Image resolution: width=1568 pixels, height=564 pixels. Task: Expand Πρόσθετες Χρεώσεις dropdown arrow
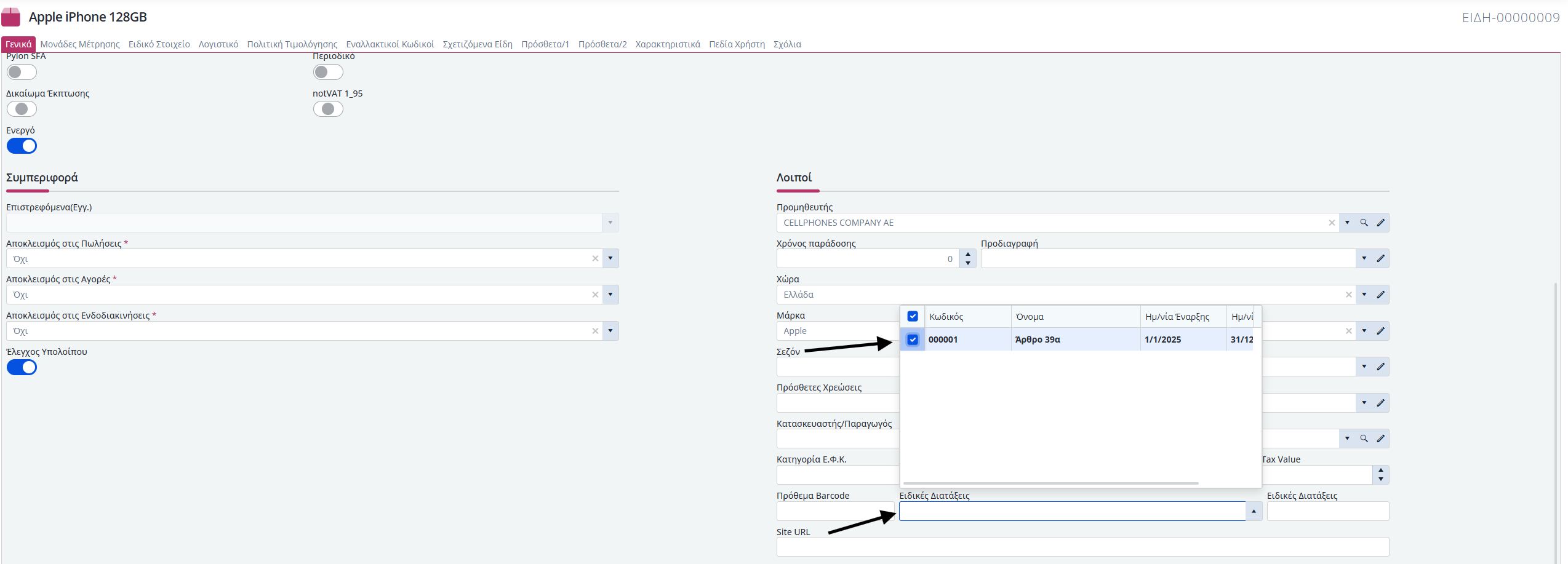coord(1364,403)
